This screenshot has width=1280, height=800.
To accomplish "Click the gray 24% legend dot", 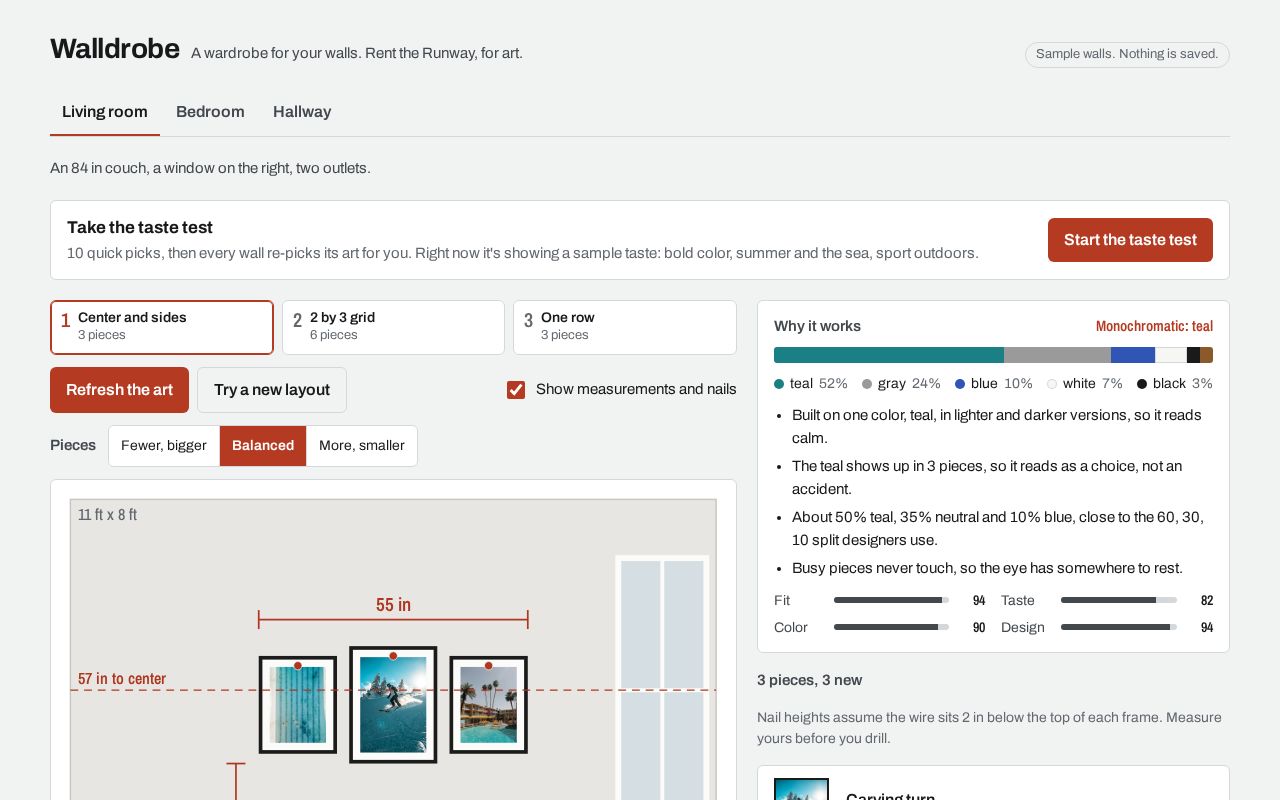I will click(x=867, y=384).
